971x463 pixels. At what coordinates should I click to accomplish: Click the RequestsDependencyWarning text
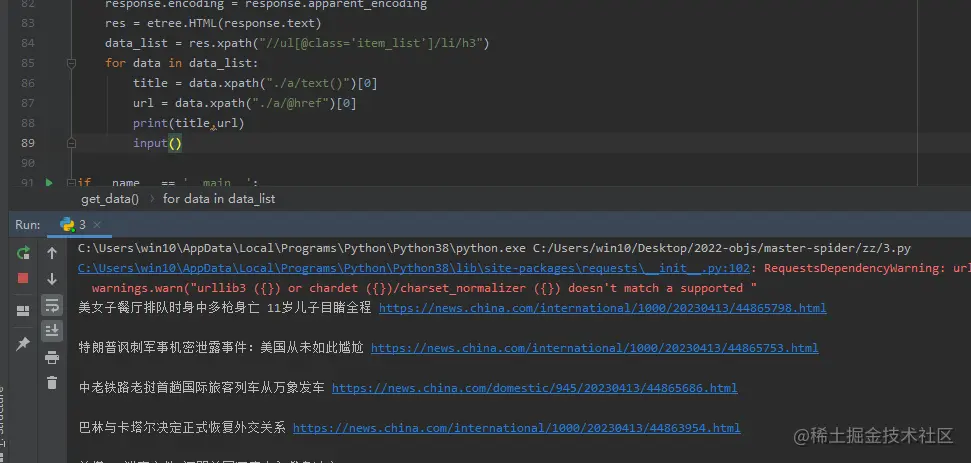click(853, 268)
